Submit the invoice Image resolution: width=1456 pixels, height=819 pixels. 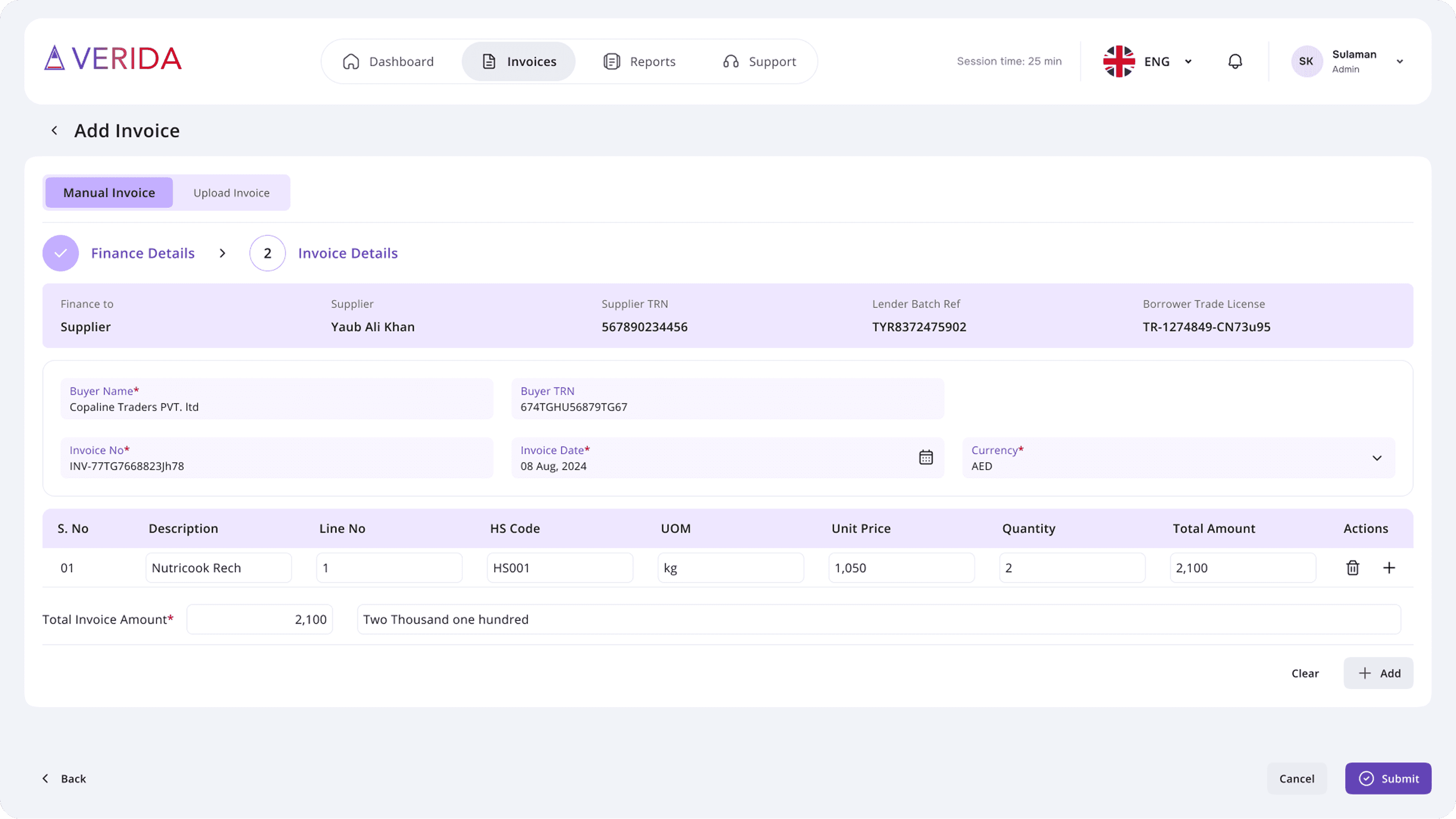pyautogui.click(x=1388, y=778)
